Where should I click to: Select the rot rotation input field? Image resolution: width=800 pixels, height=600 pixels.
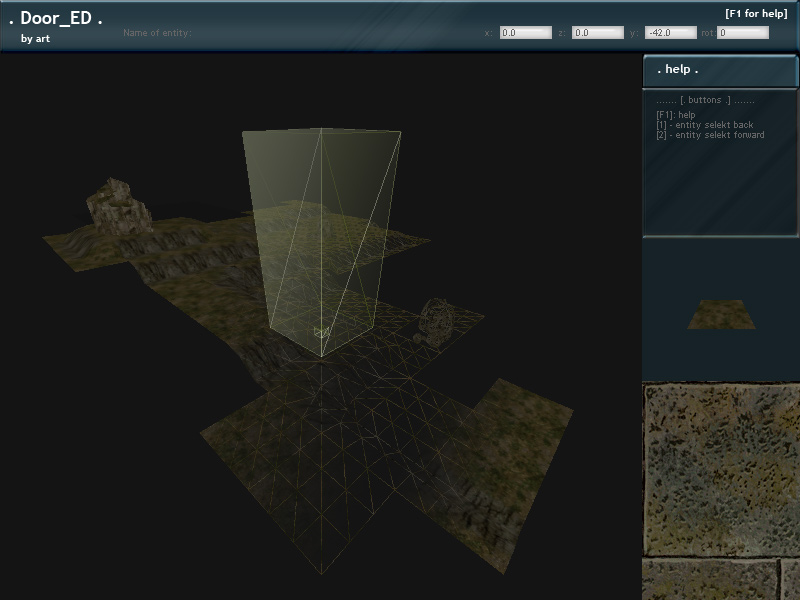(743, 33)
